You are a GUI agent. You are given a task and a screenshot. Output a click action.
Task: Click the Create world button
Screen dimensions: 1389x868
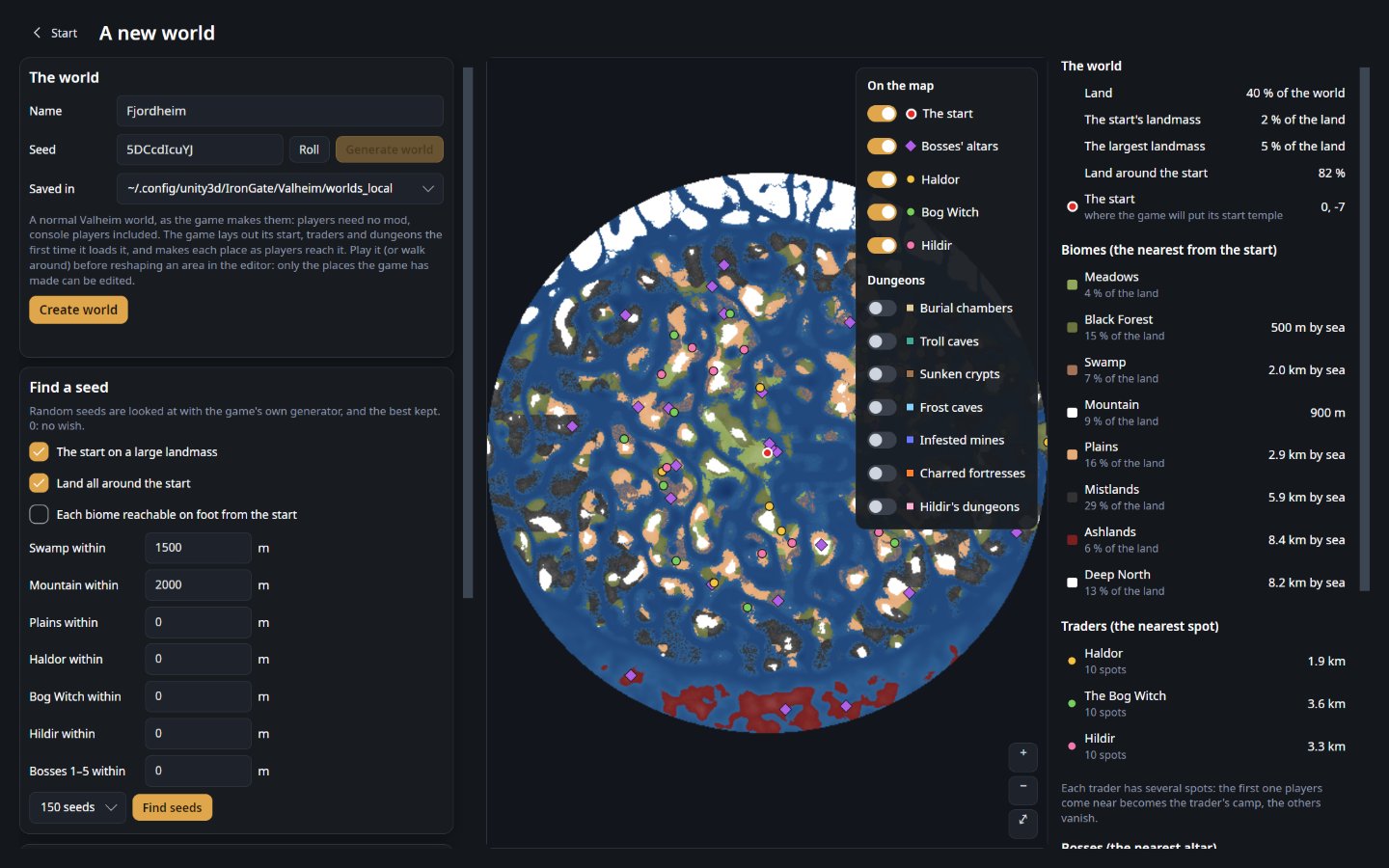(78, 310)
